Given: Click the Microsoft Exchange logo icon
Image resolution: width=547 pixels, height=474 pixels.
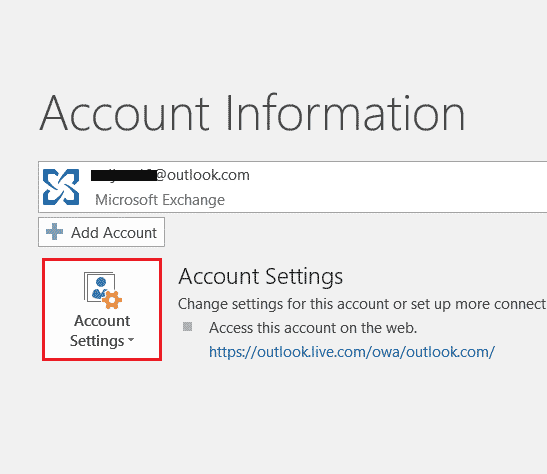Looking at the screenshot, I should point(61,187).
